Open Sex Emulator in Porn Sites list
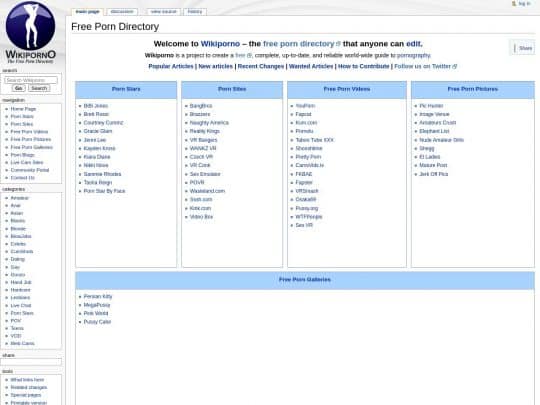540x405 pixels. (205, 174)
